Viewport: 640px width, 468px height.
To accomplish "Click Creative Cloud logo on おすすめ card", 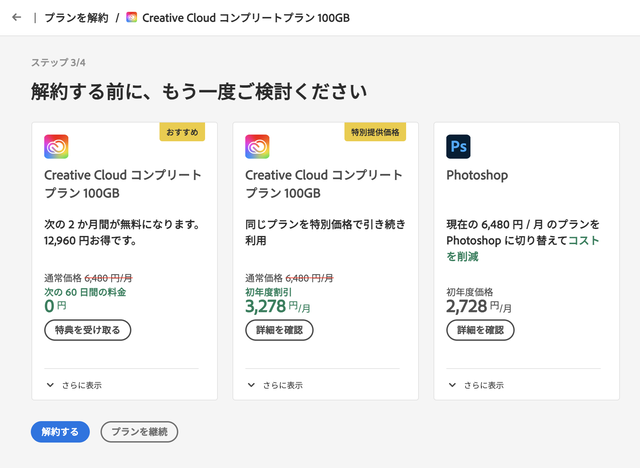I will pos(56,146).
